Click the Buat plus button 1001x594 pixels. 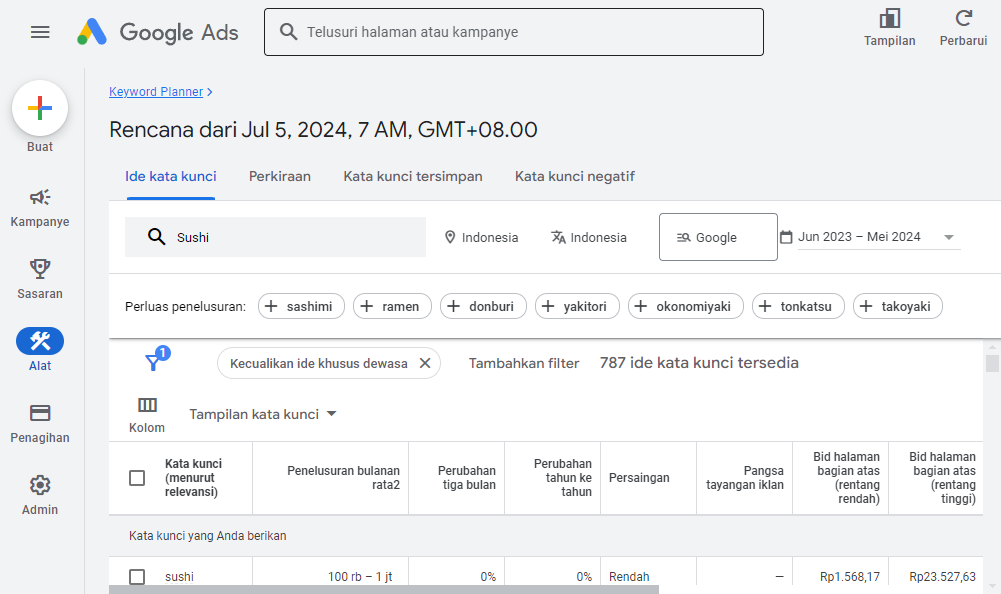tap(40, 108)
